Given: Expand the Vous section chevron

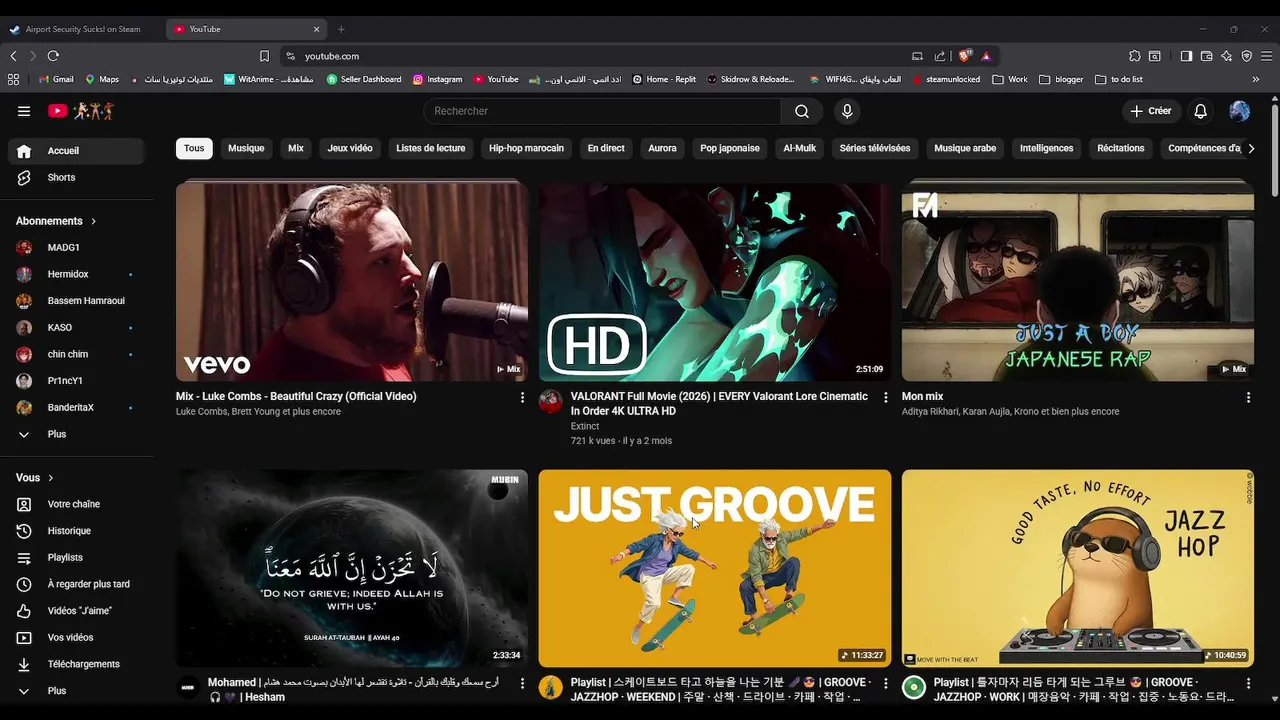Looking at the screenshot, I should 51,478.
